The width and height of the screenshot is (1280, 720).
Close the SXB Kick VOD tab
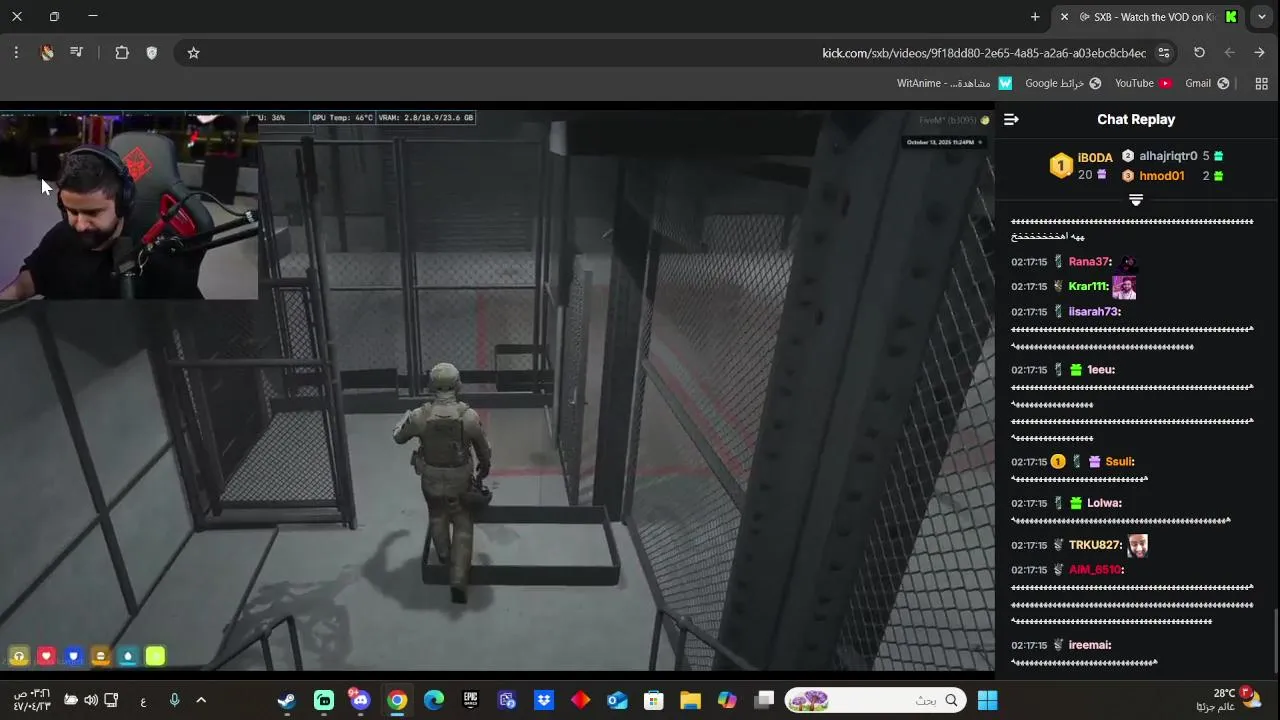(x=1064, y=17)
